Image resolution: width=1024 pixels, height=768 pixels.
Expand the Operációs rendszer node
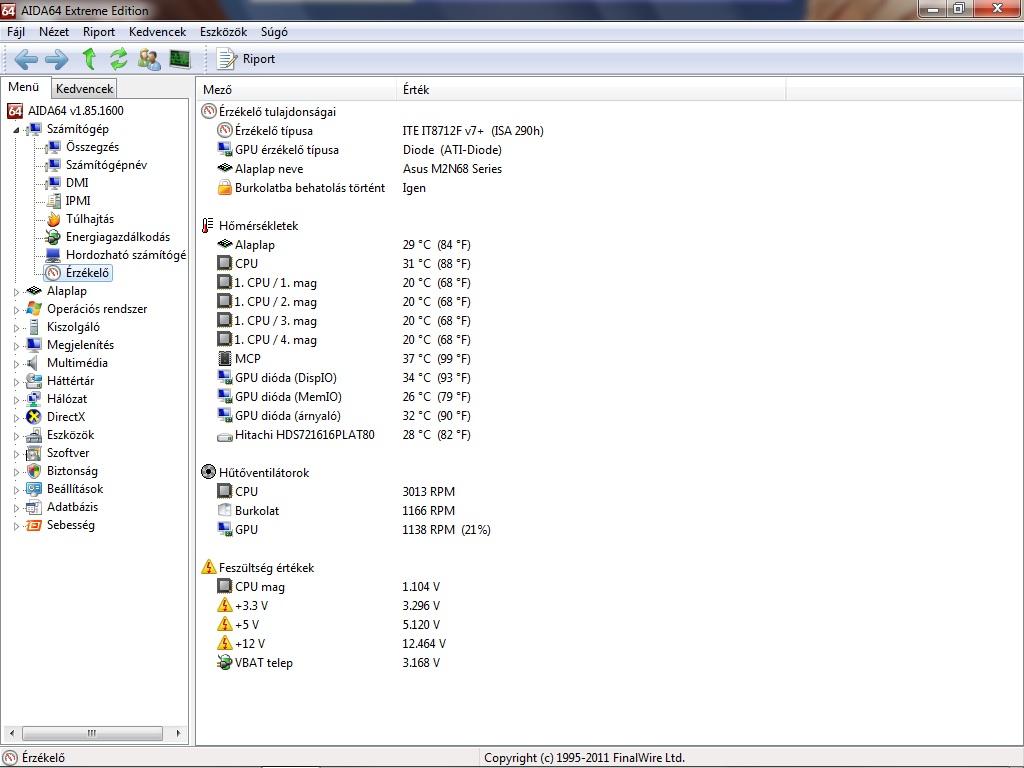pyautogui.click(x=16, y=310)
